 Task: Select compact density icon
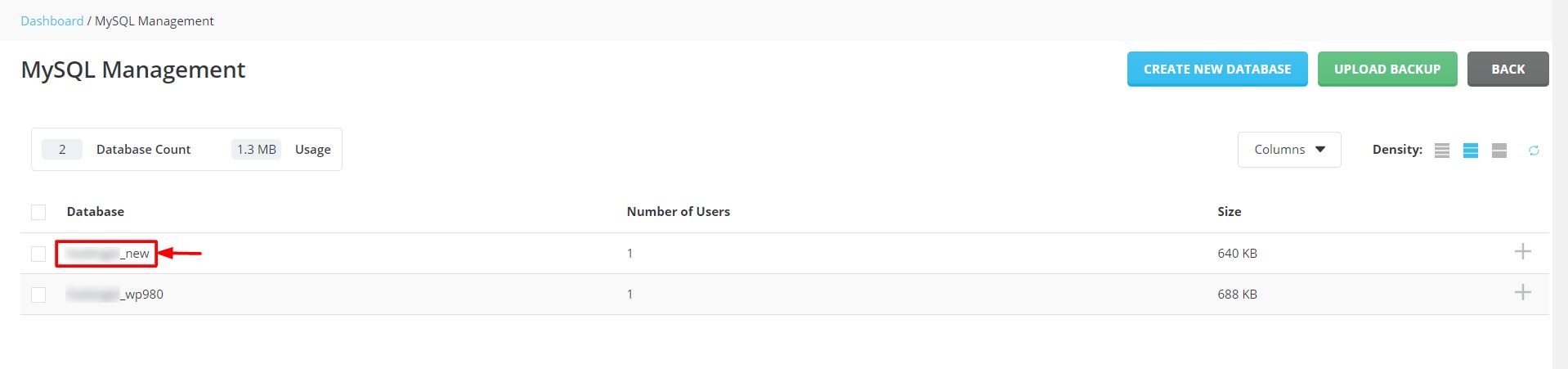(1442, 151)
